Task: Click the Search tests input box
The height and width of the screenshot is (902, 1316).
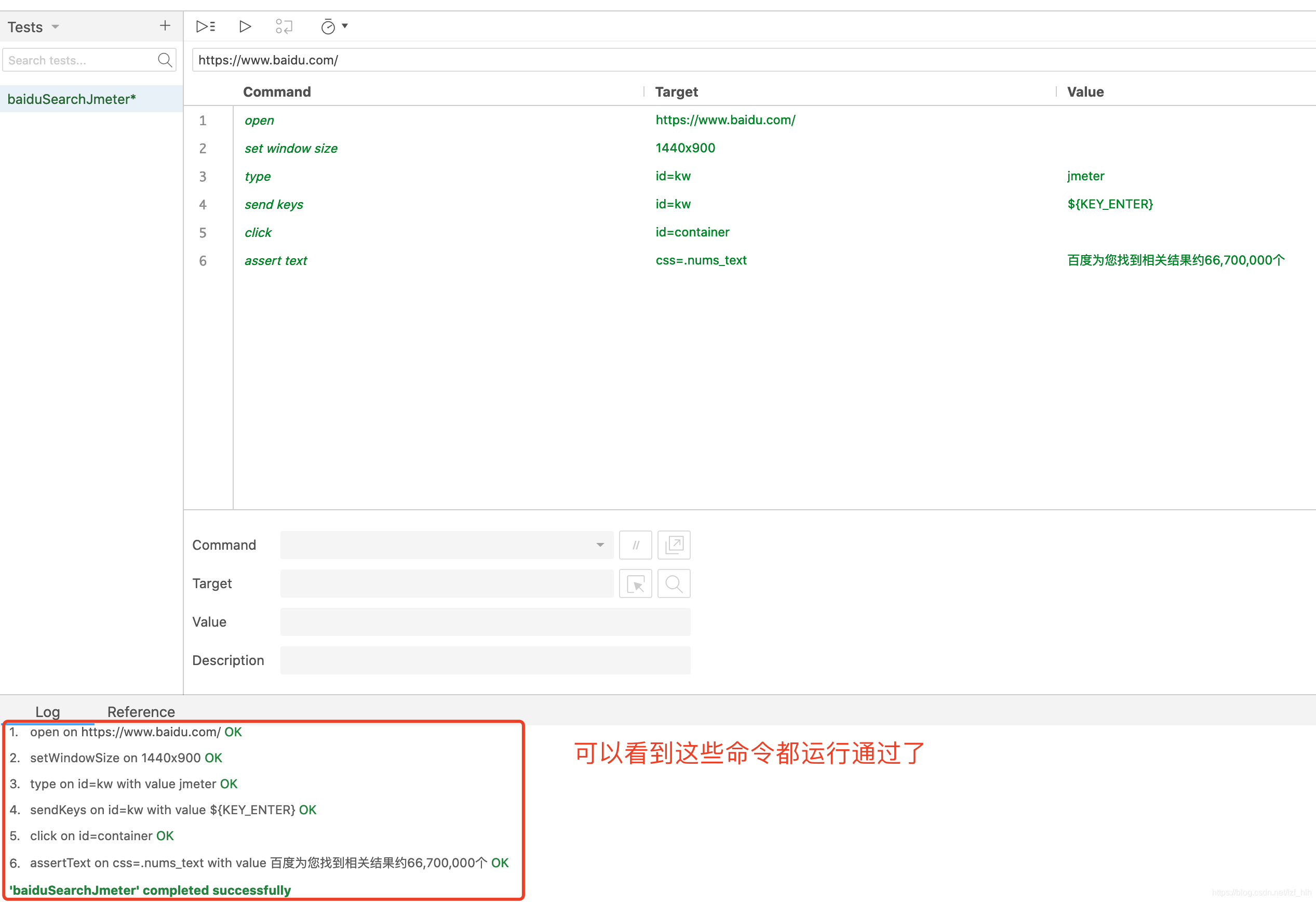Action: [79, 60]
